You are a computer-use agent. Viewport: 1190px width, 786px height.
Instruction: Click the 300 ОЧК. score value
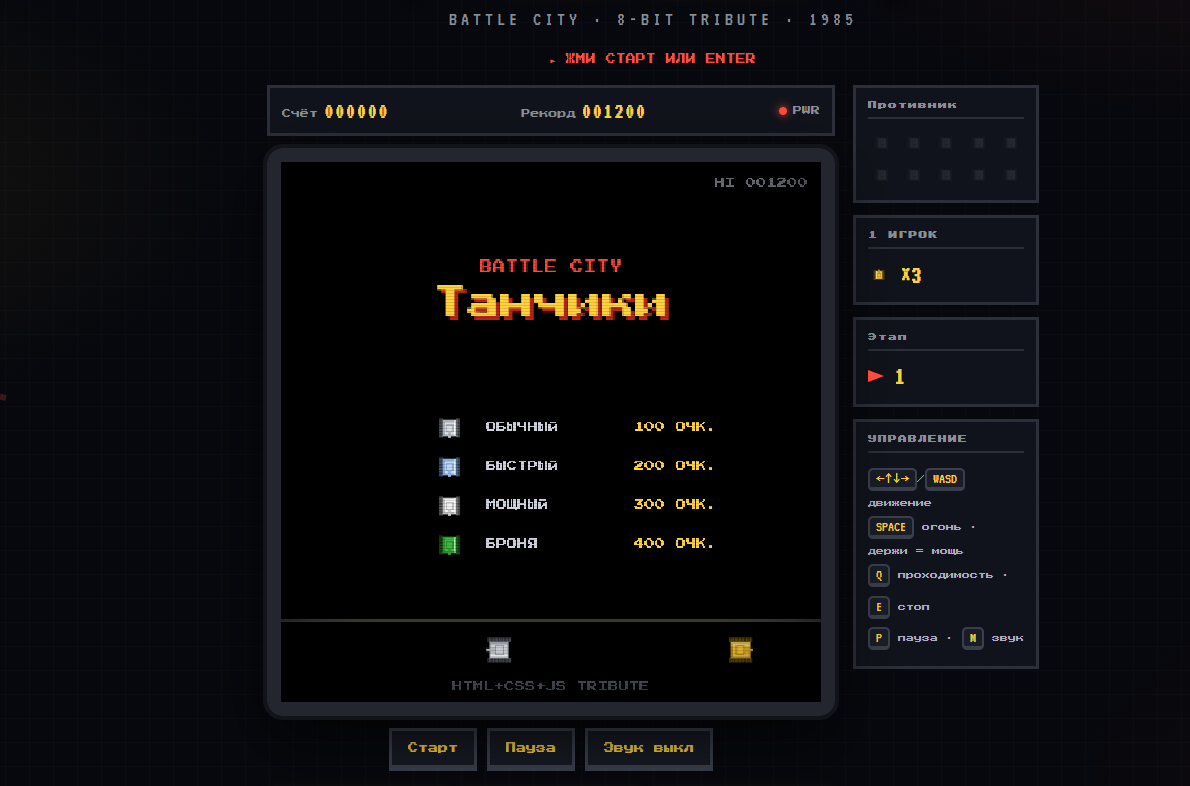click(674, 504)
